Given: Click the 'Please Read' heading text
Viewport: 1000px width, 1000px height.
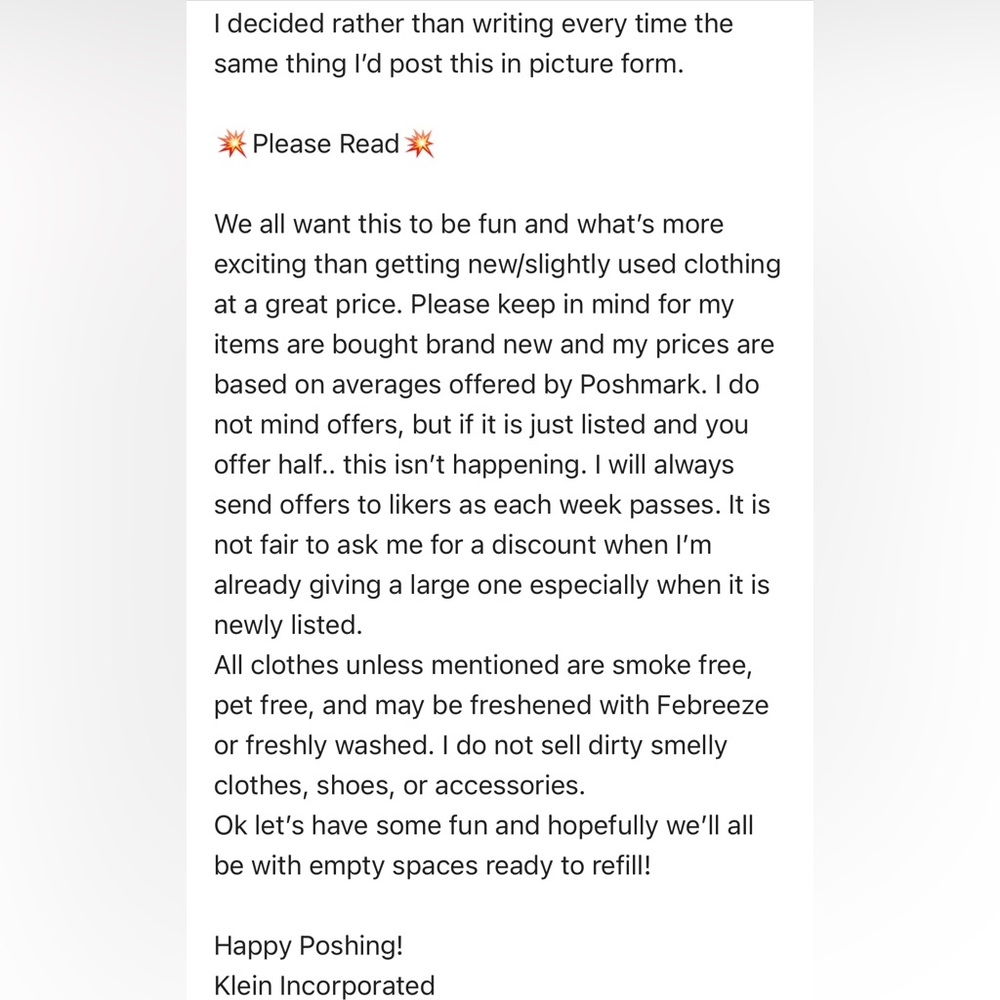Looking at the screenshot, I should point(325,144).
